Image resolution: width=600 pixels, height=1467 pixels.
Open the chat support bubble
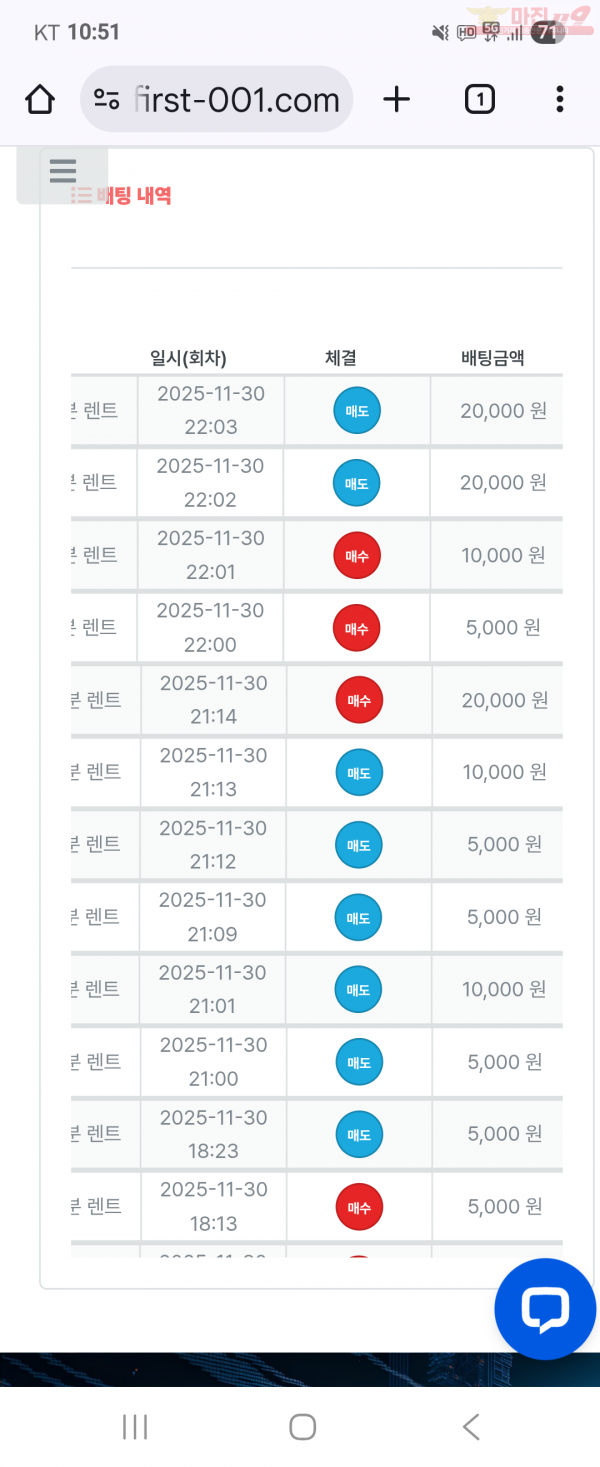pyautogui.click(x=545, y=1309)
